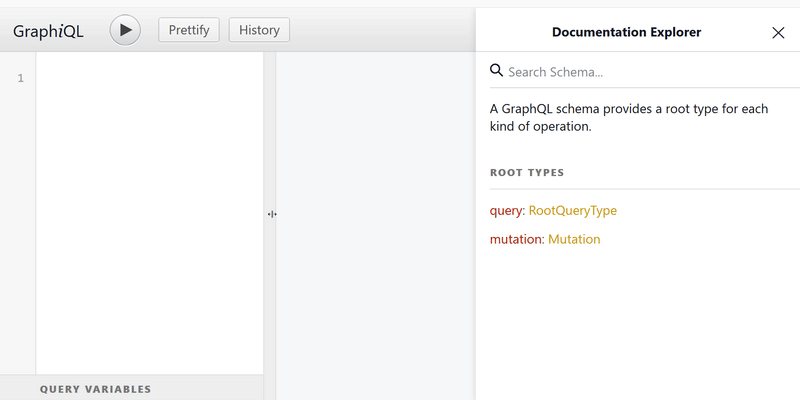Screen dimensions: 800x400
Task: Click the editor splitter drag handle
Action: (272, 214)
